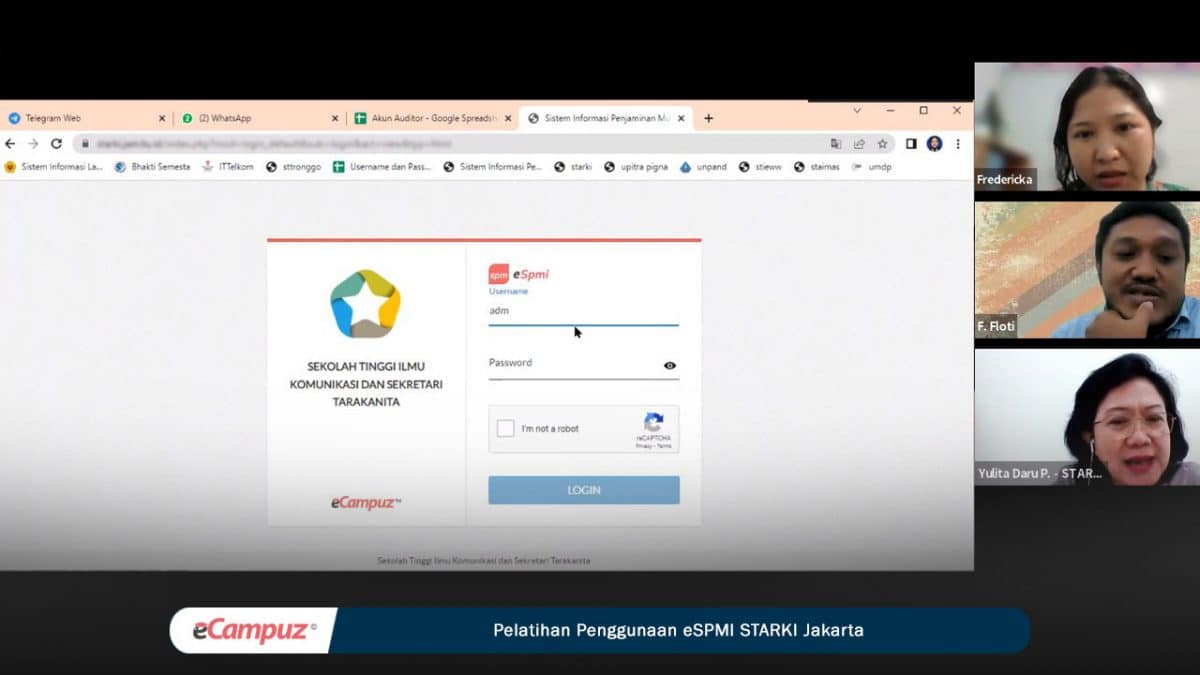Select Fredericka's video thumbnail
1200x675 pixels.
click(1087, 127)
